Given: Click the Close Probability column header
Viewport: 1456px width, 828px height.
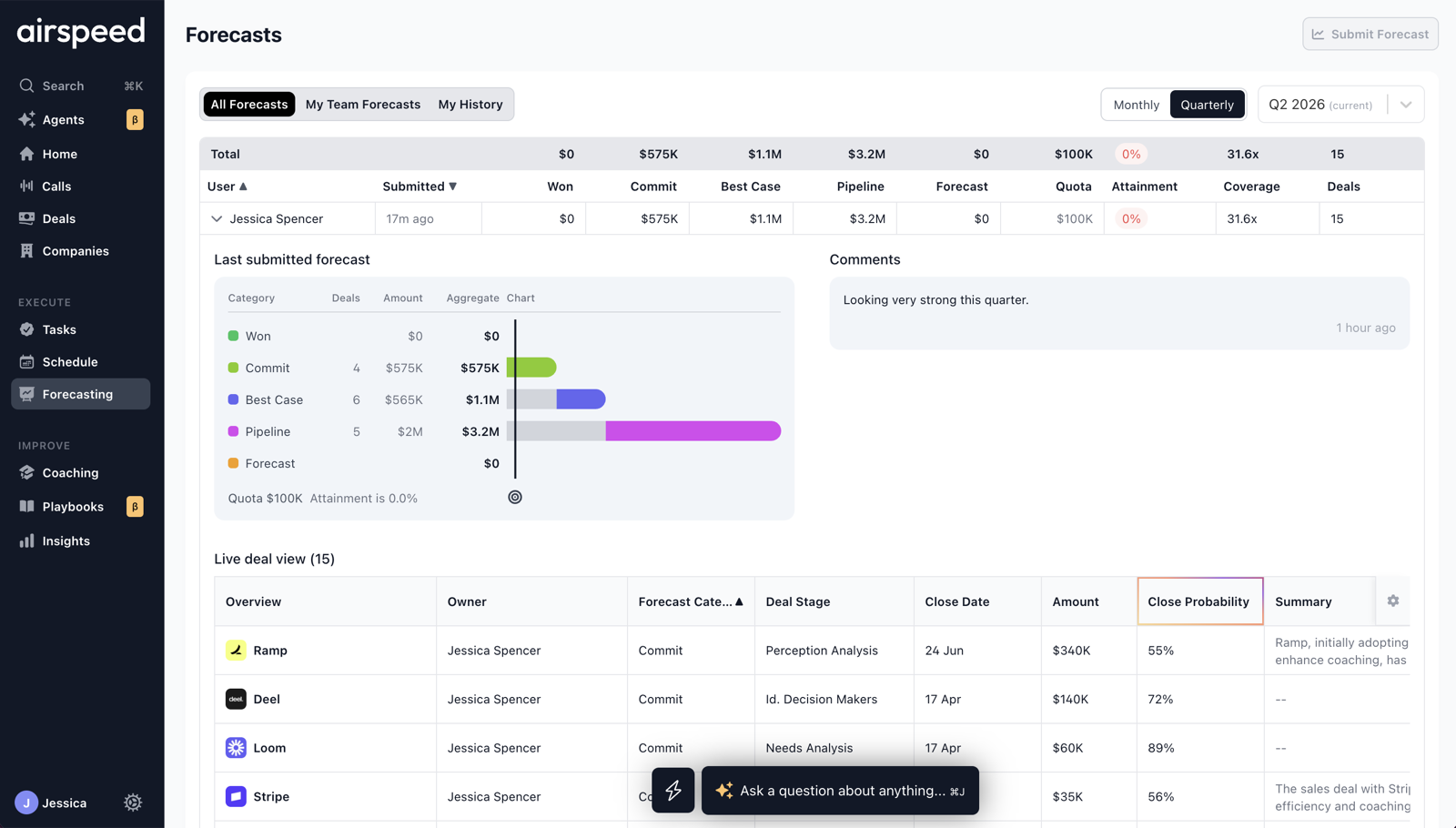Looking at the screenshot, I should [1199, 601].
